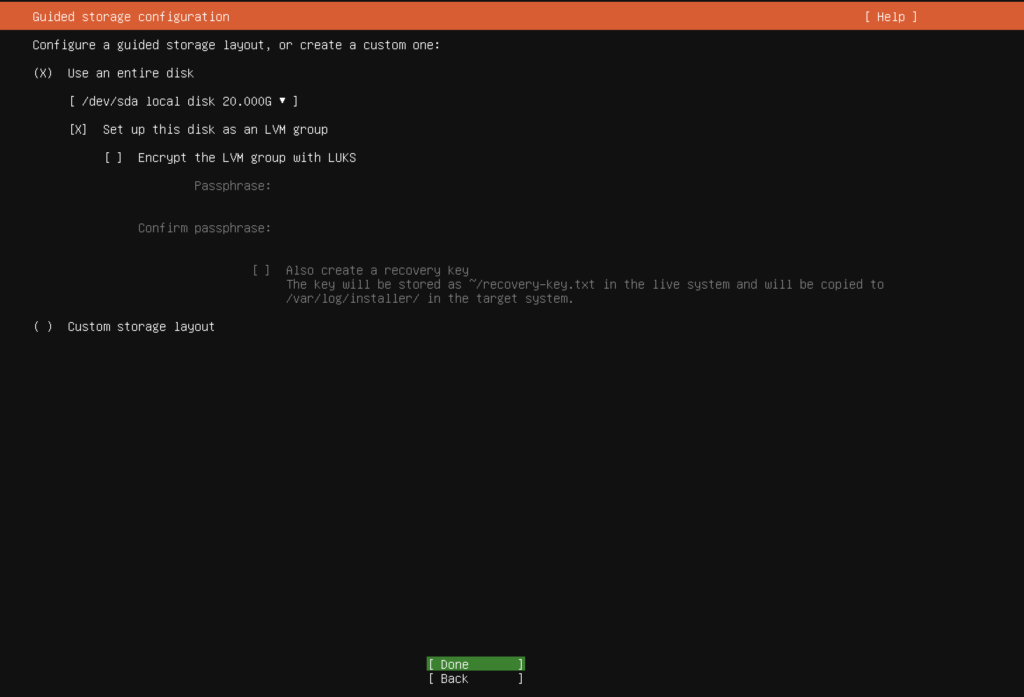The image size is (1024, 697).
Task: Enable the LUKS encryption checkbox
Action: [114, 157]
